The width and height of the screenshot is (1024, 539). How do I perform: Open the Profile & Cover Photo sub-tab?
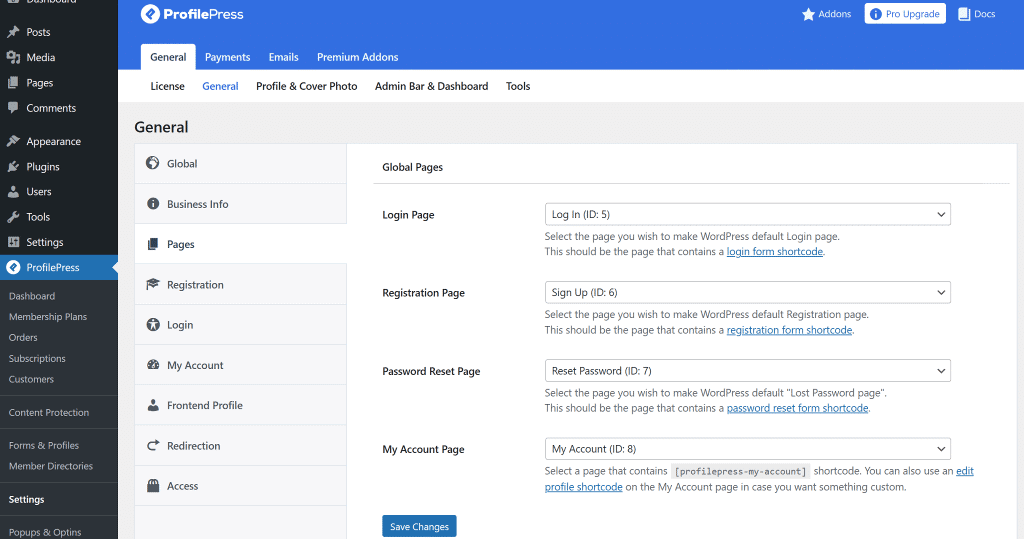pyautogui.click(x=306, y=86)
